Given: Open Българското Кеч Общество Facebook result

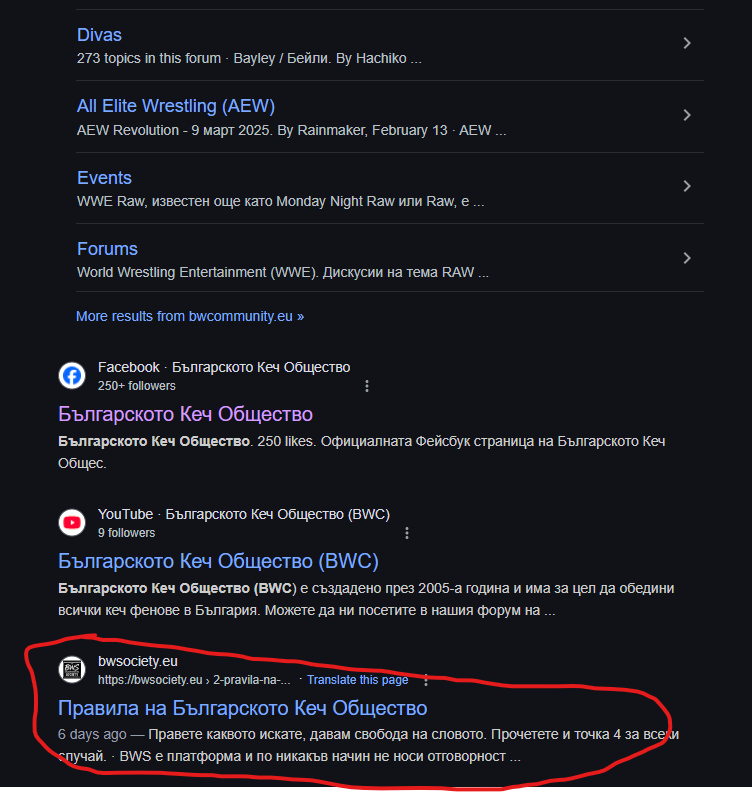Looking at the screenshot, I should pos(185,414).
